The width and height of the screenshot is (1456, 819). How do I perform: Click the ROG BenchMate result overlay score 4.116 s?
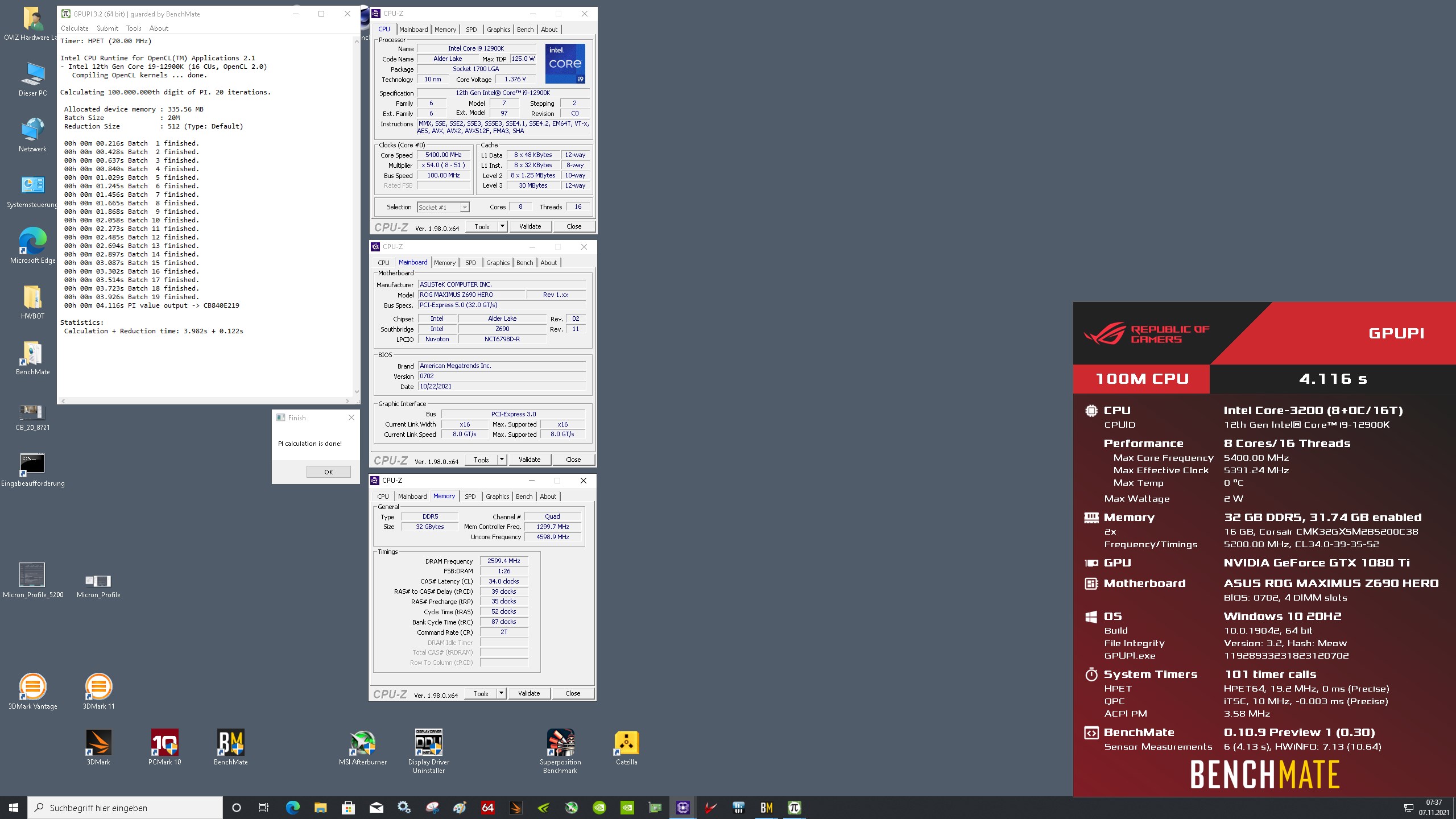pyautogui.click(x=1333, y=379)
